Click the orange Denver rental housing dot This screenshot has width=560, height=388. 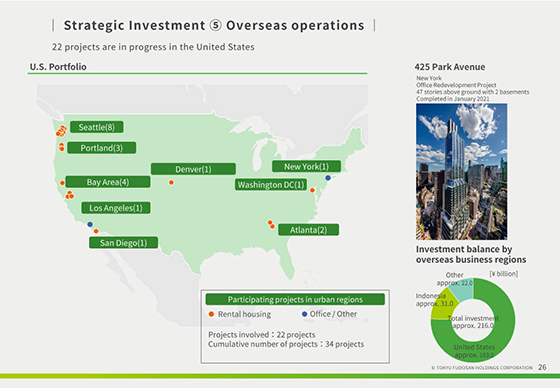point(171,183)
